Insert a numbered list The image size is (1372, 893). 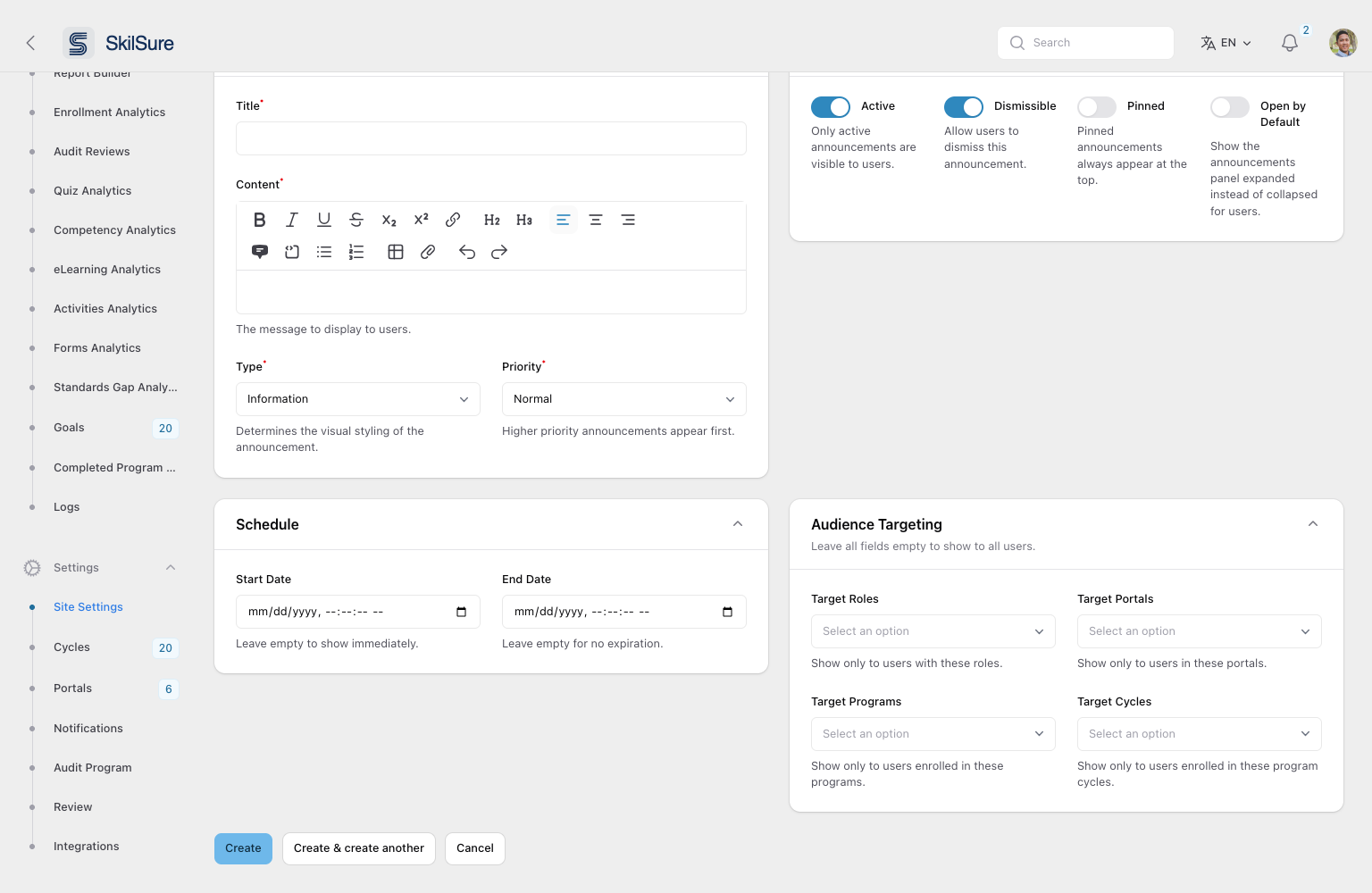click(x=356, y=252)
